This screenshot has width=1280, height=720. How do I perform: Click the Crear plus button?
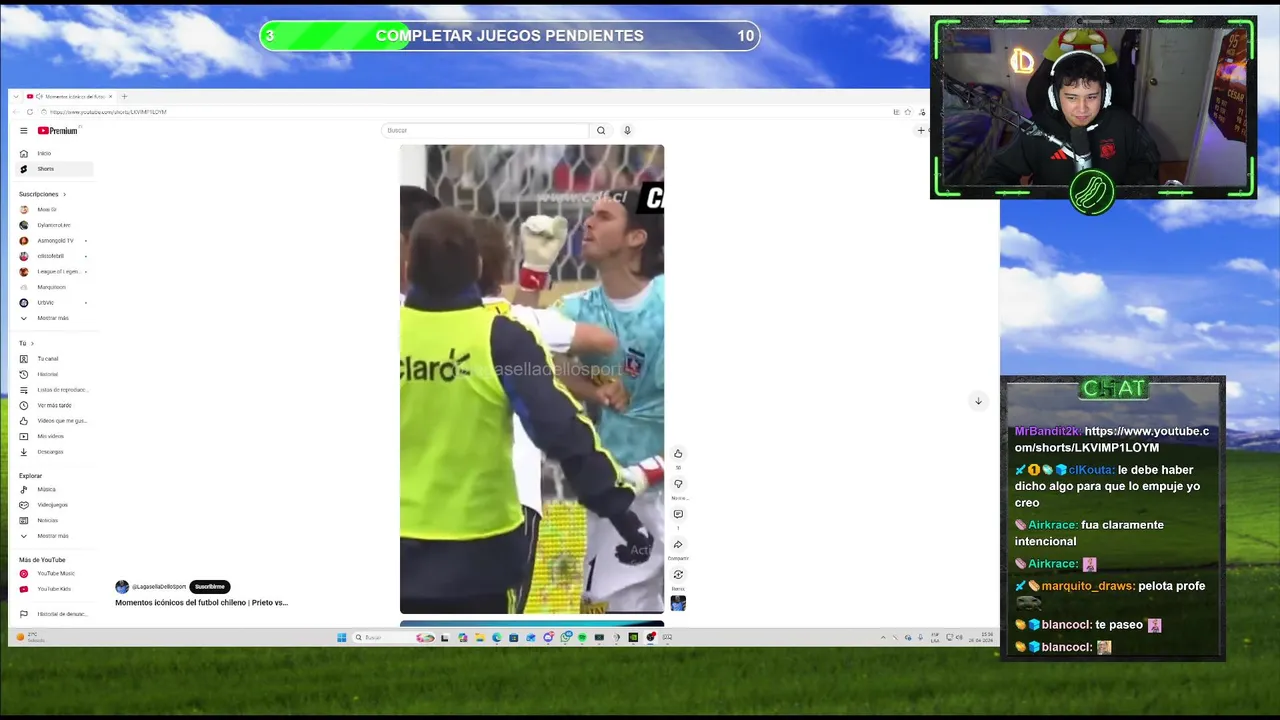[x=921, y=130]
